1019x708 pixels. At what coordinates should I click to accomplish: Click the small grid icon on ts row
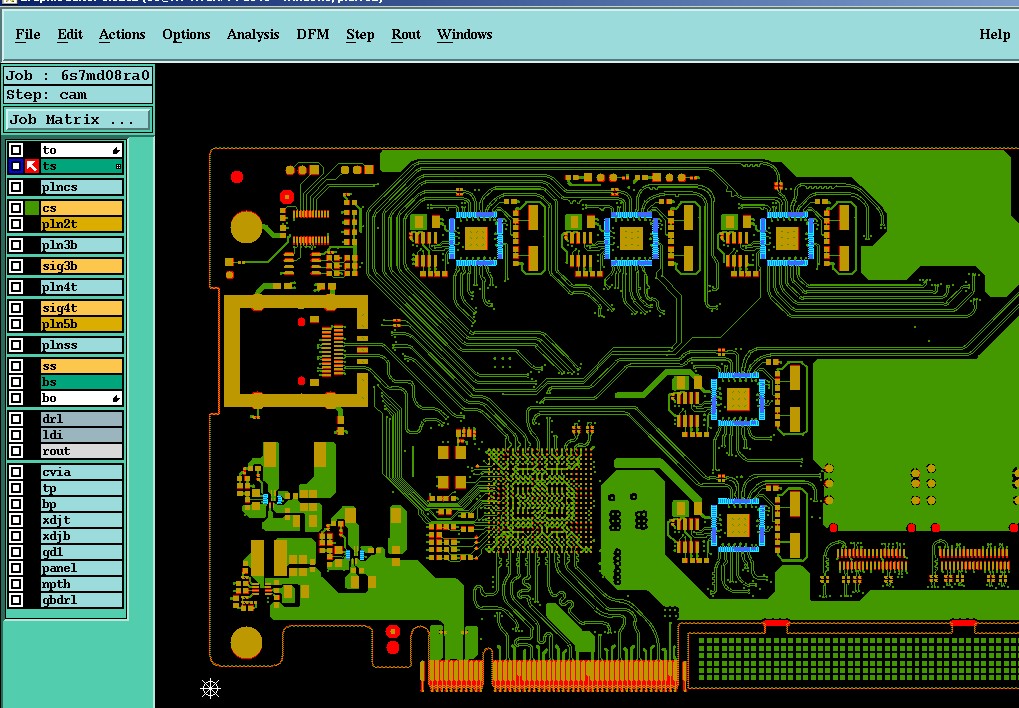118,167
